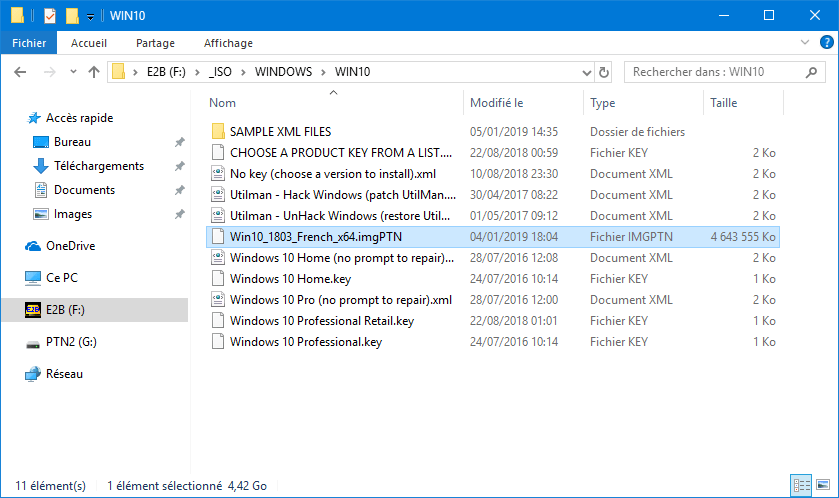Image resolution: width=839 pixels, height=498 pixels.
Task: Expand the ribbon with the chevron
Action: click(x=804, y=42)
